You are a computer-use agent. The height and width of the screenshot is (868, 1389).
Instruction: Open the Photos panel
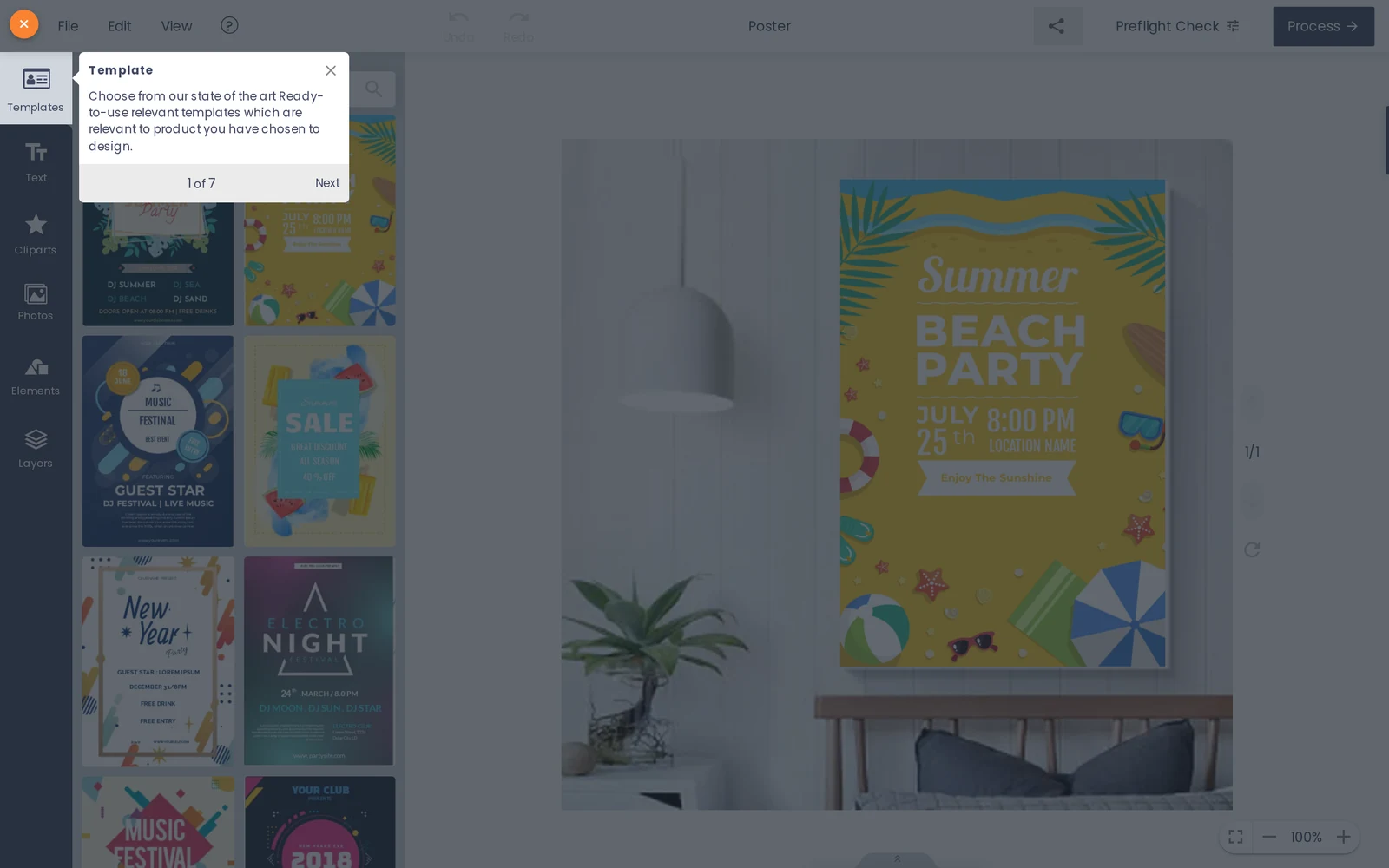pos(36,302)
